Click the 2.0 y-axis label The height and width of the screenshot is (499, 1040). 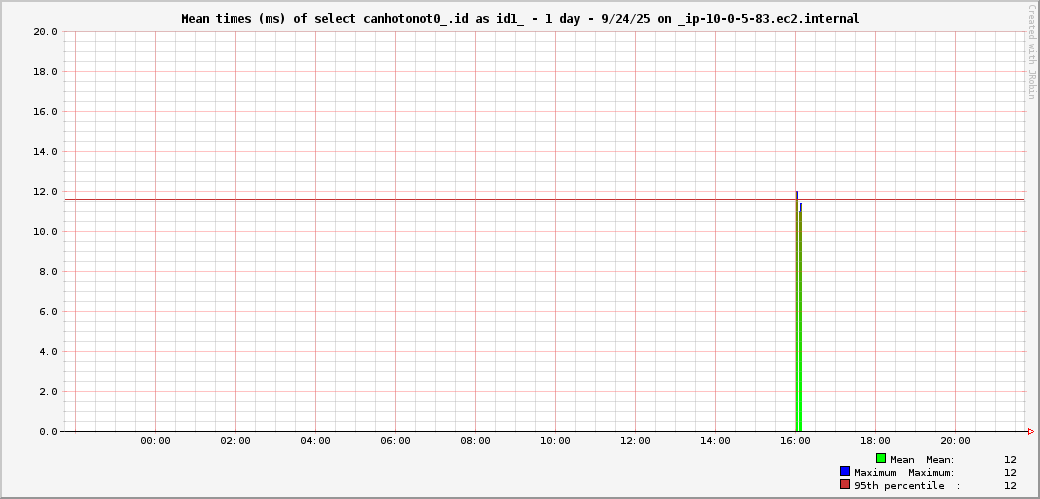click(x=48, y=392)
